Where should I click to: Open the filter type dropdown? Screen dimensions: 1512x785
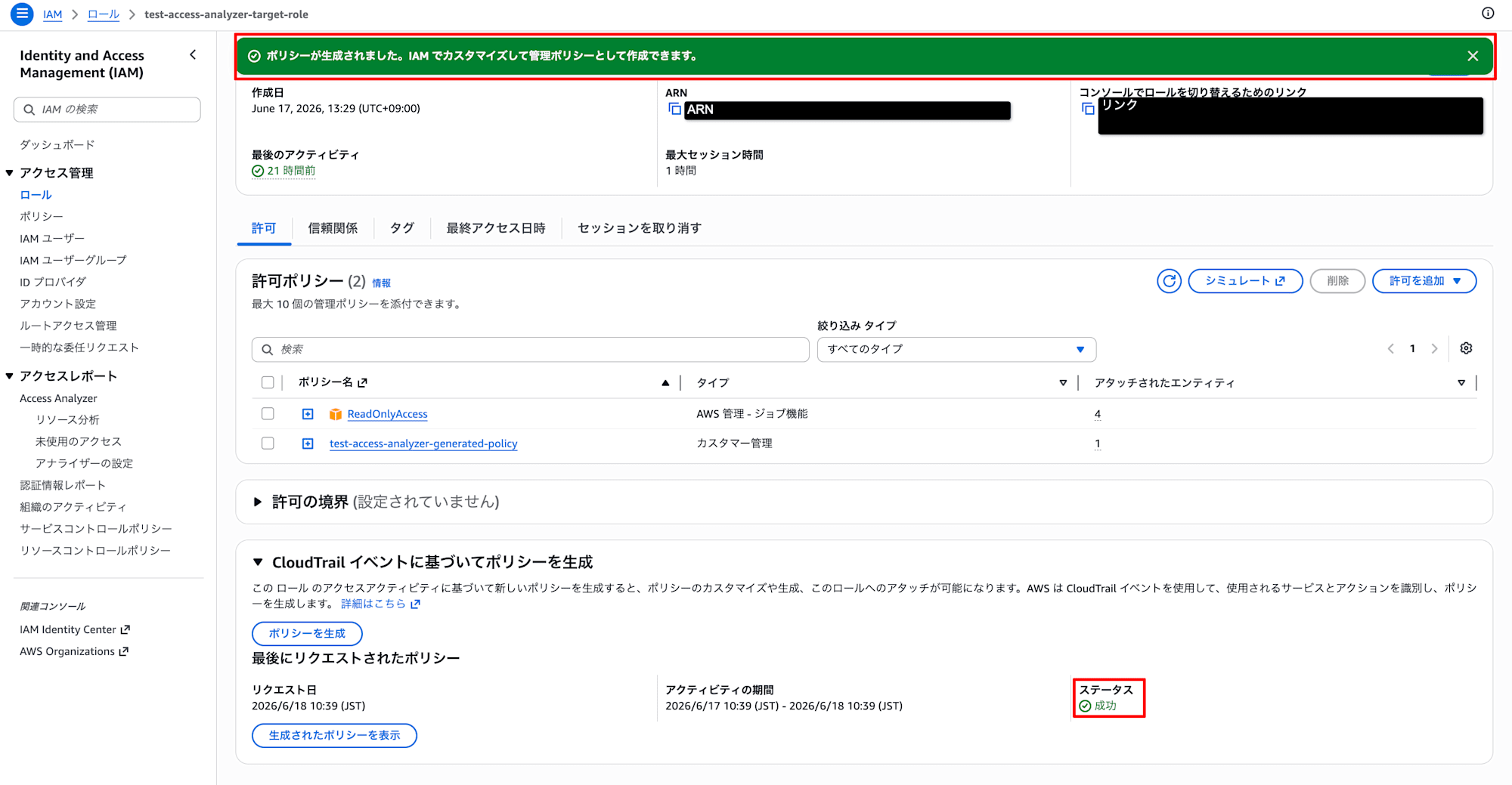(x=956, y=349)
